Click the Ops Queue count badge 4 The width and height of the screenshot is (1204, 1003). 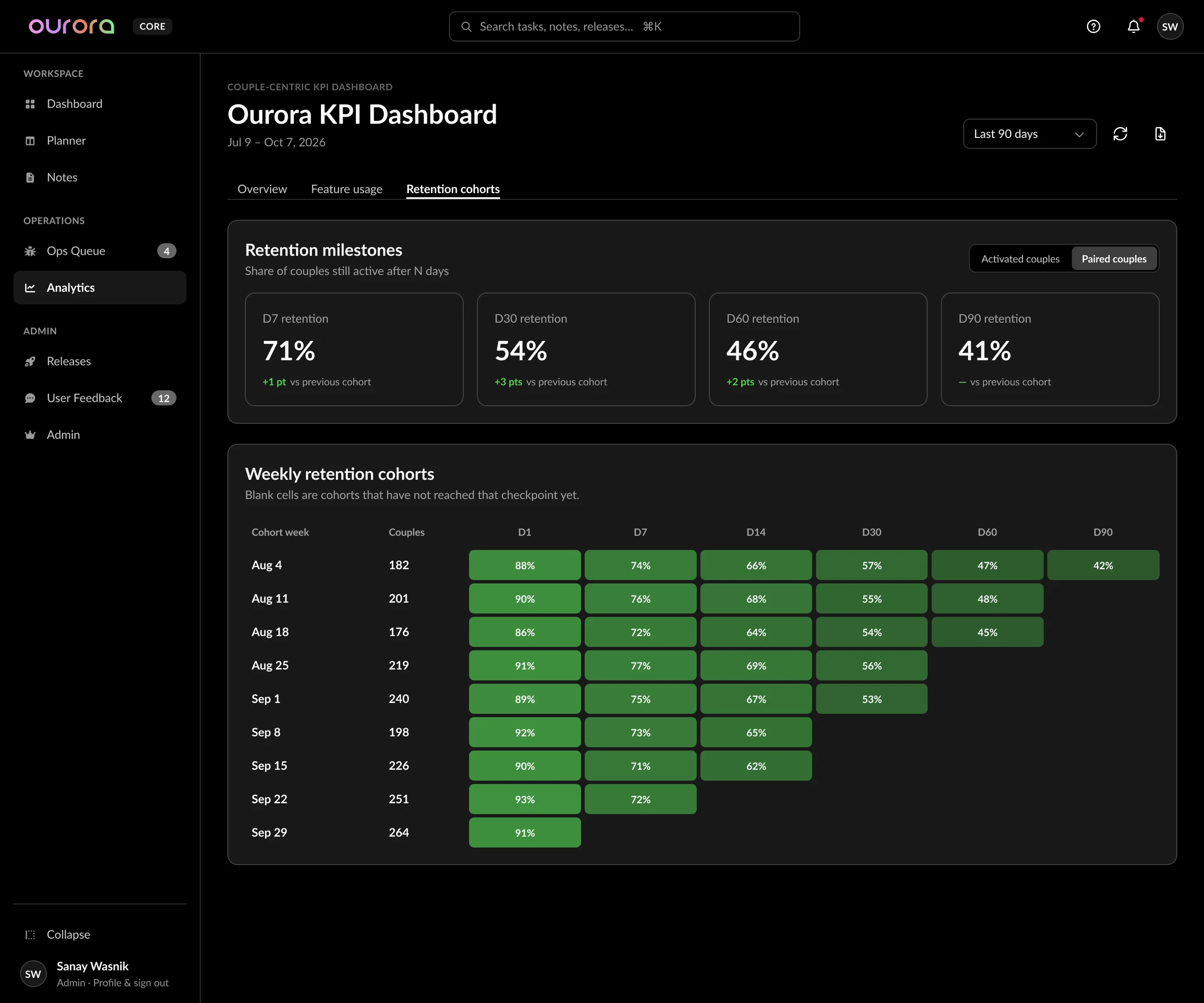pos(166,251)
